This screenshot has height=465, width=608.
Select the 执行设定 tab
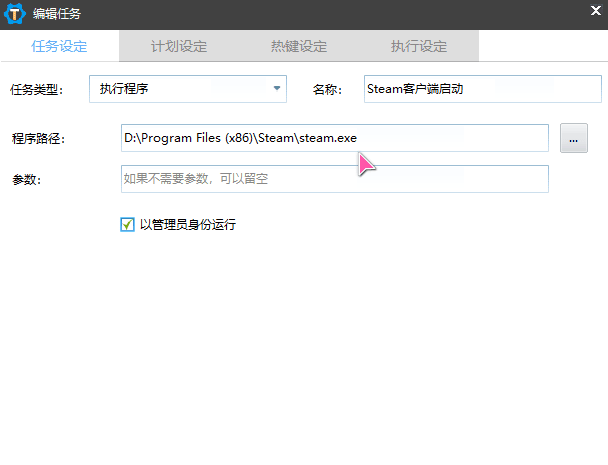419,46
